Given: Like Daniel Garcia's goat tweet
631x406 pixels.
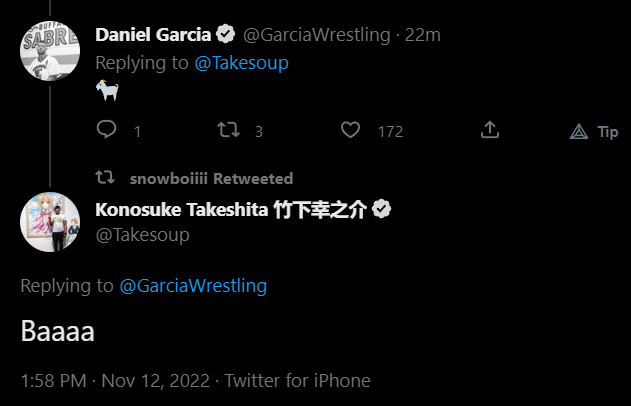Looking at the screenshot, I should [350, 130].
